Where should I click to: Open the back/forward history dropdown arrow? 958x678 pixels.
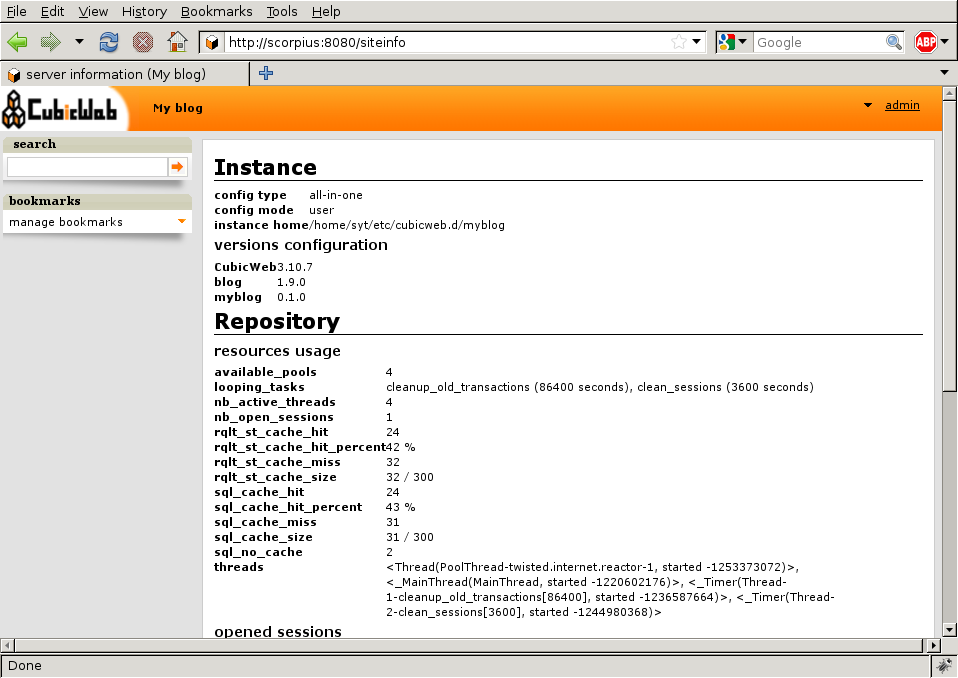(x=79, y=42)
